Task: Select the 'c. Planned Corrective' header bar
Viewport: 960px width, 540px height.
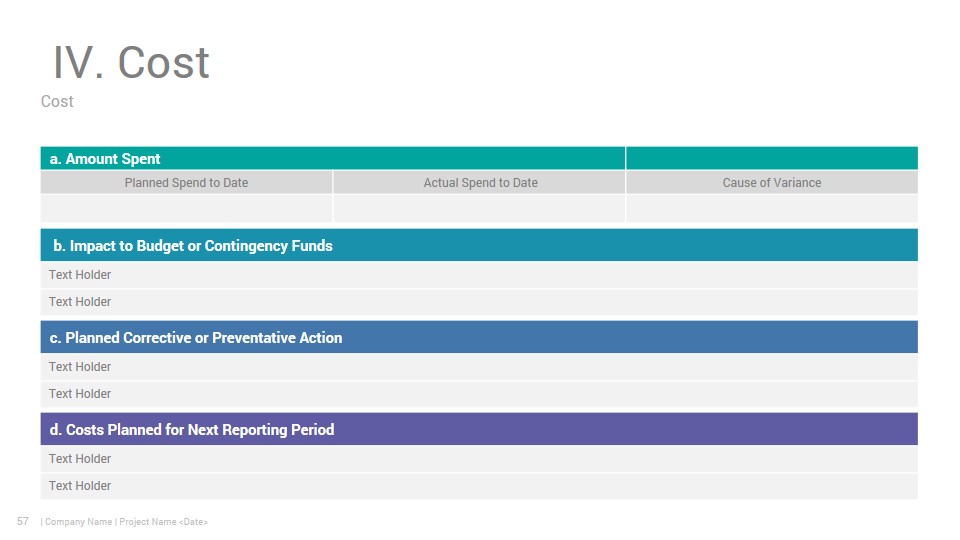Action: [x=479, y=337]
